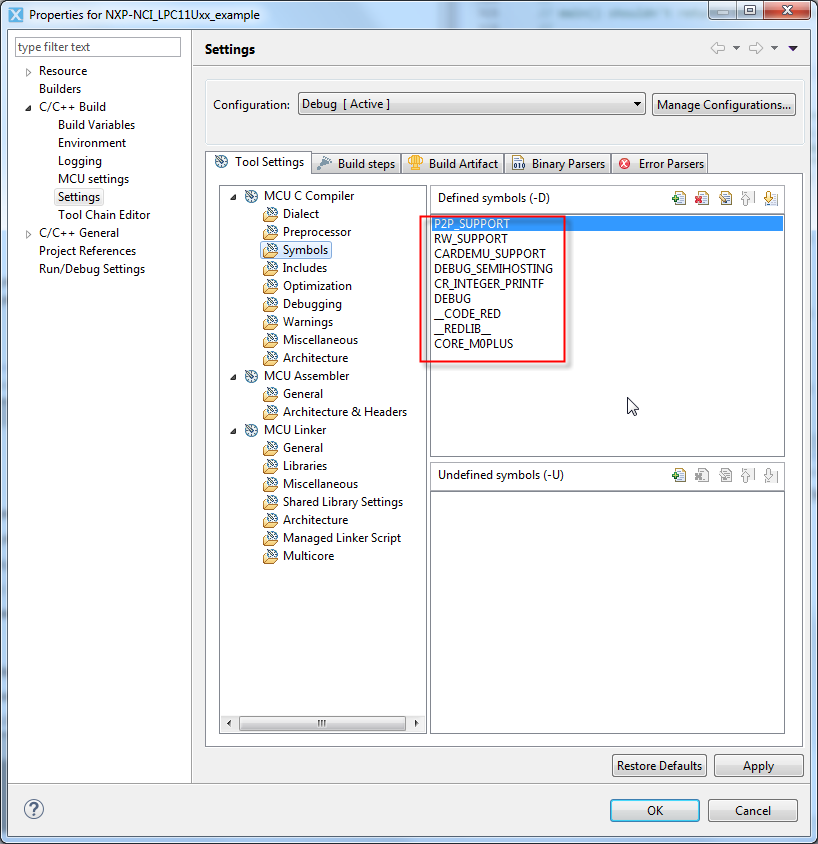
Task: Select Includes under MCU C Compiler
Action: pos(305,268)
